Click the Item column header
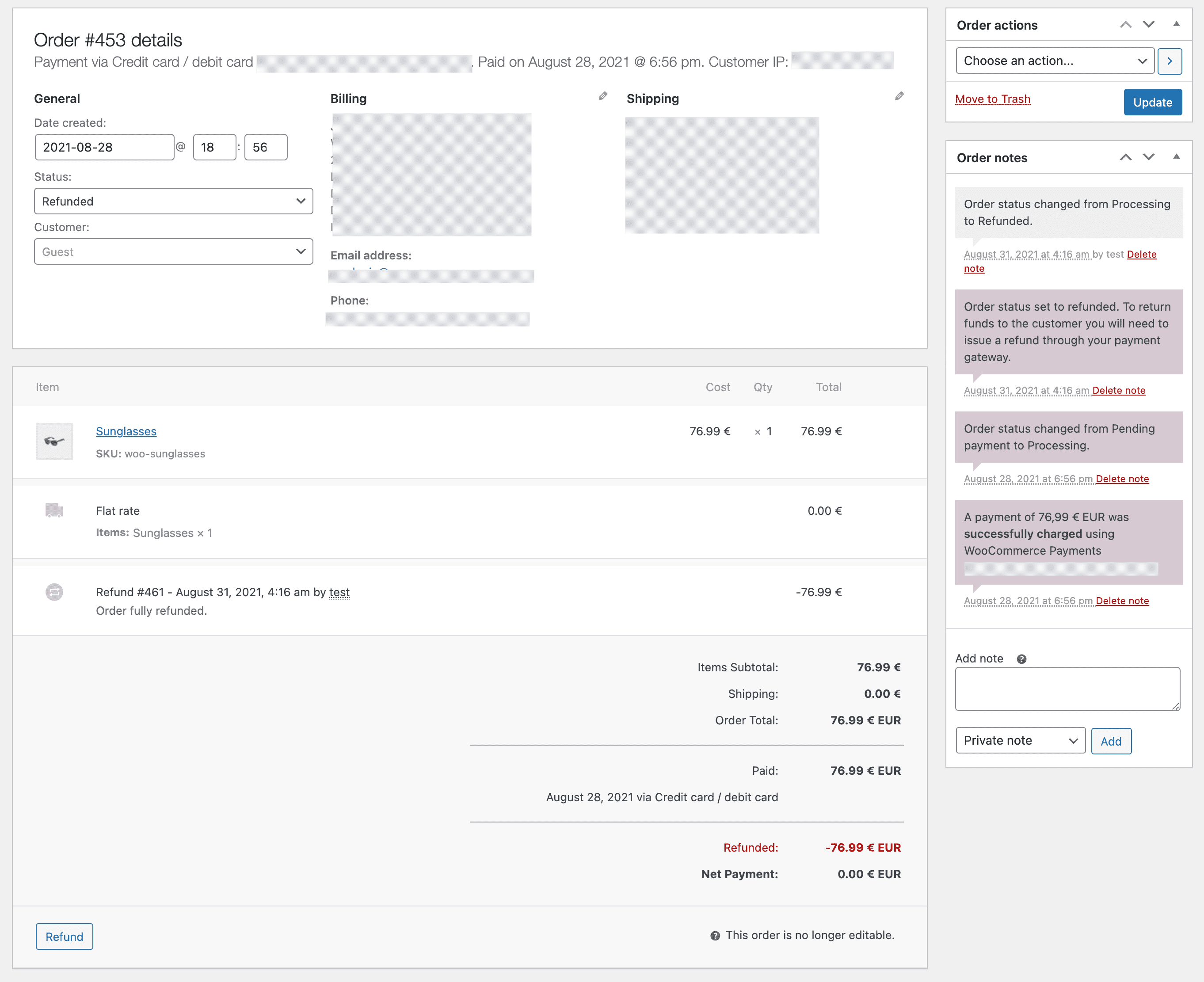The height and width of the screenshot is (982, 1204). [47, 387]
